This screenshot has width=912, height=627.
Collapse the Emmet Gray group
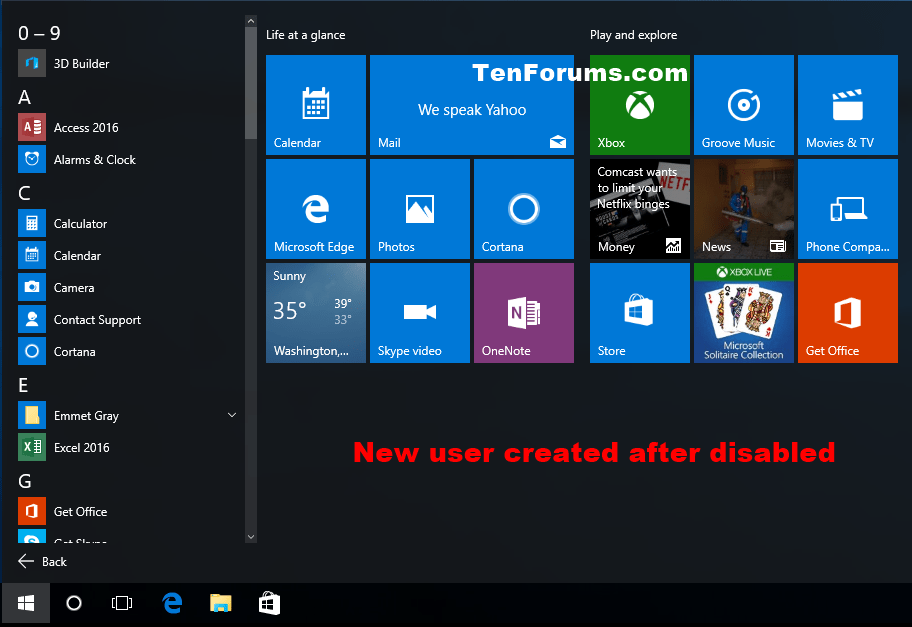click(x=231, y=415)
